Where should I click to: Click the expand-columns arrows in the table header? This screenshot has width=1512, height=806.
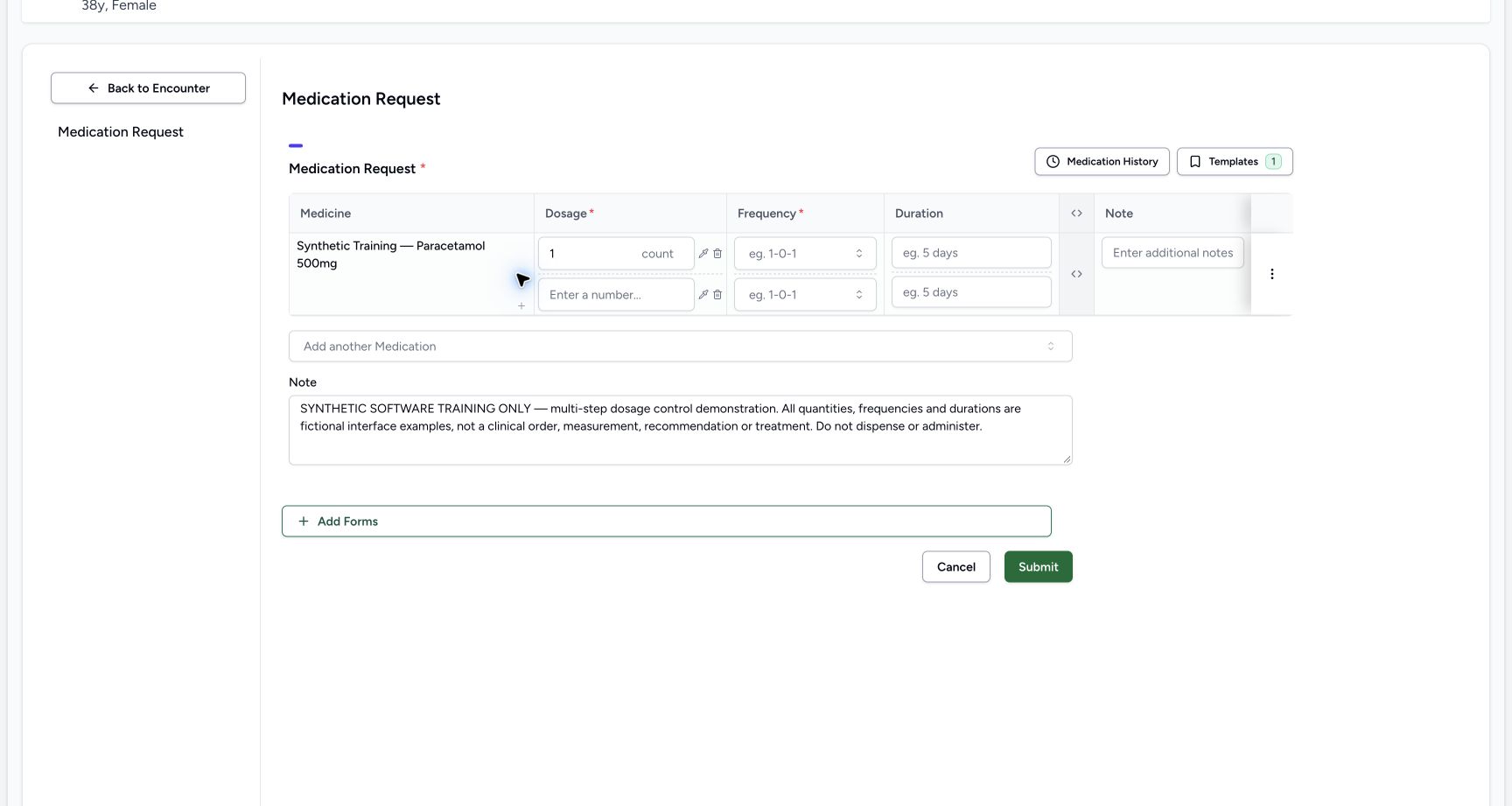click(1076, 214)
